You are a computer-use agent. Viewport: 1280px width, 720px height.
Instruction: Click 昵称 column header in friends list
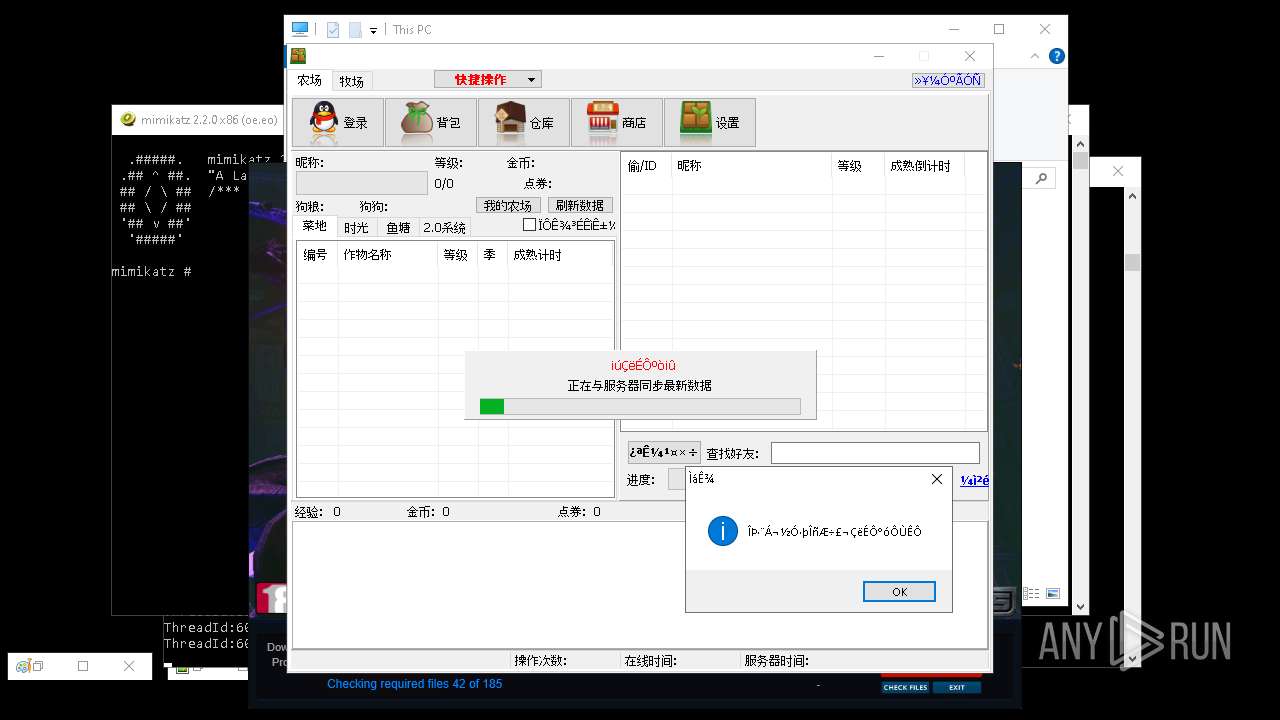752,165
